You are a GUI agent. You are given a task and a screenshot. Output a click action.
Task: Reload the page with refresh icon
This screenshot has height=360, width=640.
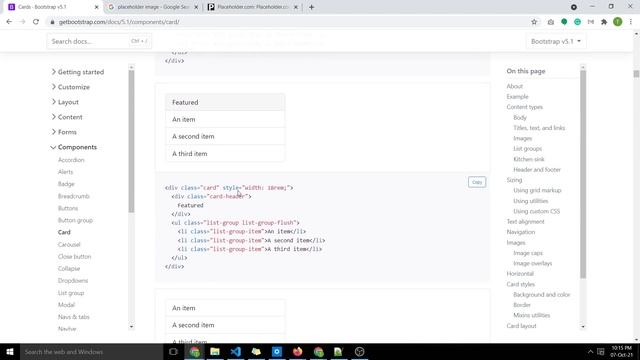[x=36, y=22]
